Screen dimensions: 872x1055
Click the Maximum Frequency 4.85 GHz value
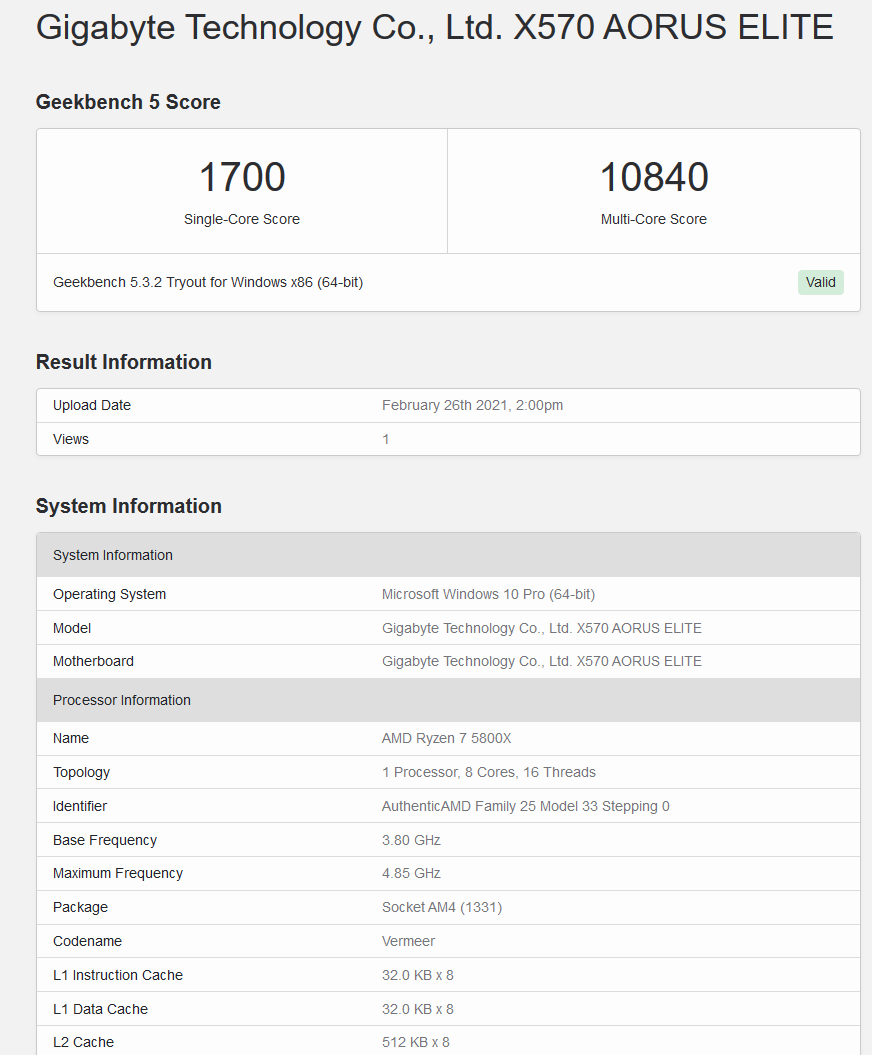point(411,873)
